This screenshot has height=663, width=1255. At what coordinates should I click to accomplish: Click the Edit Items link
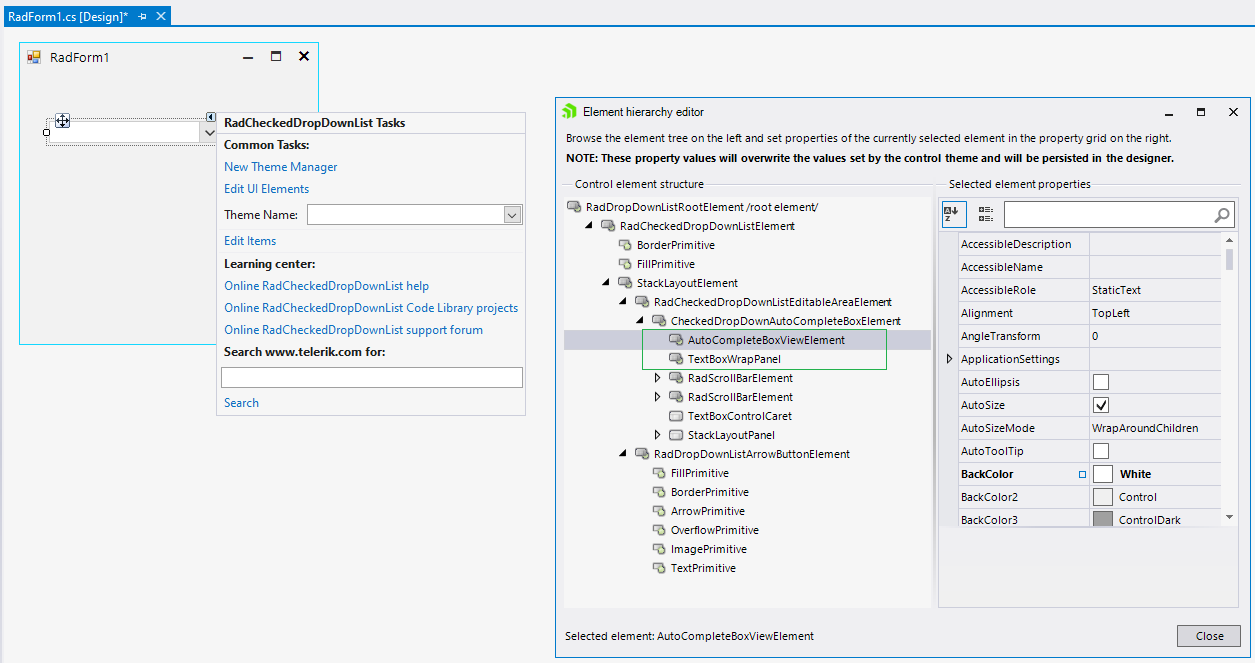250,241
